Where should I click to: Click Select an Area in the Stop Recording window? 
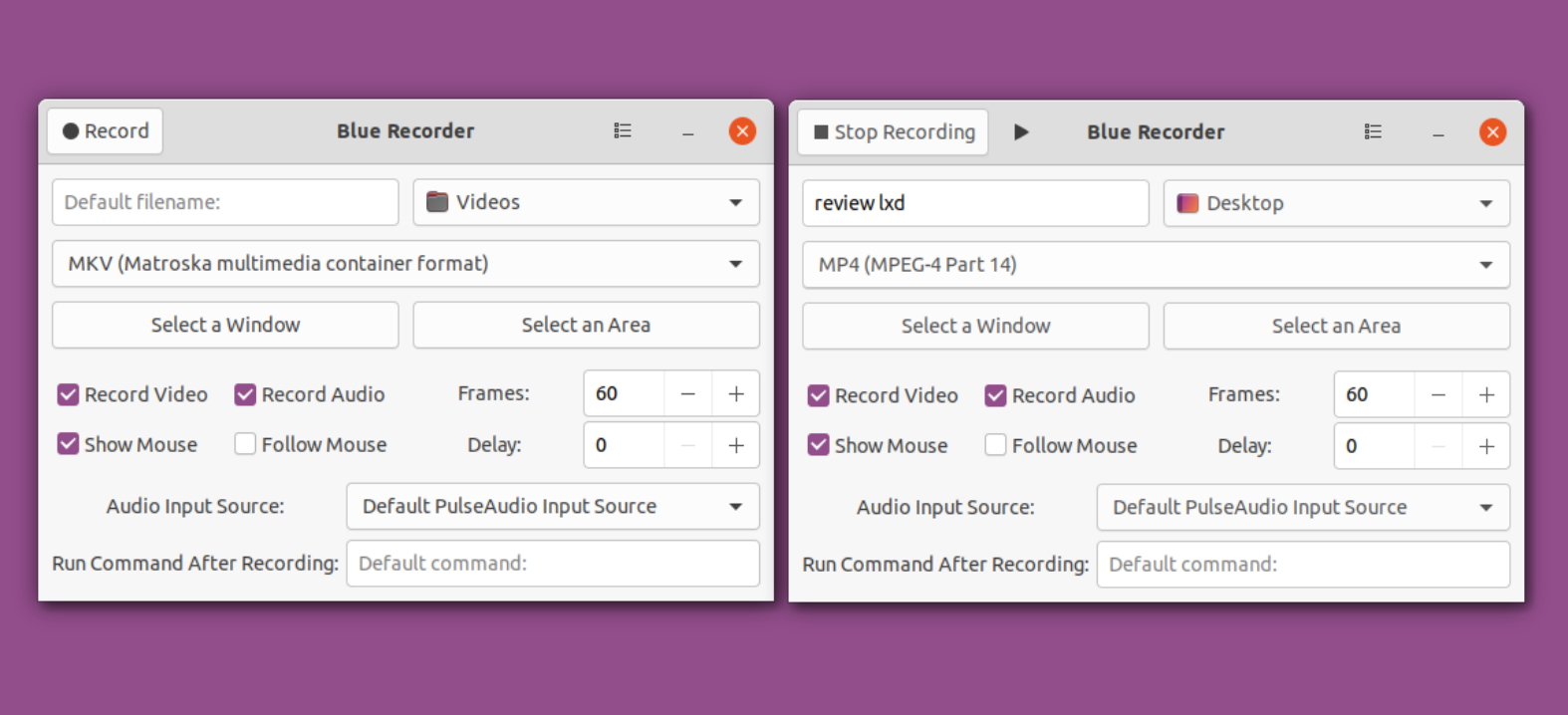pos(1337,326)
